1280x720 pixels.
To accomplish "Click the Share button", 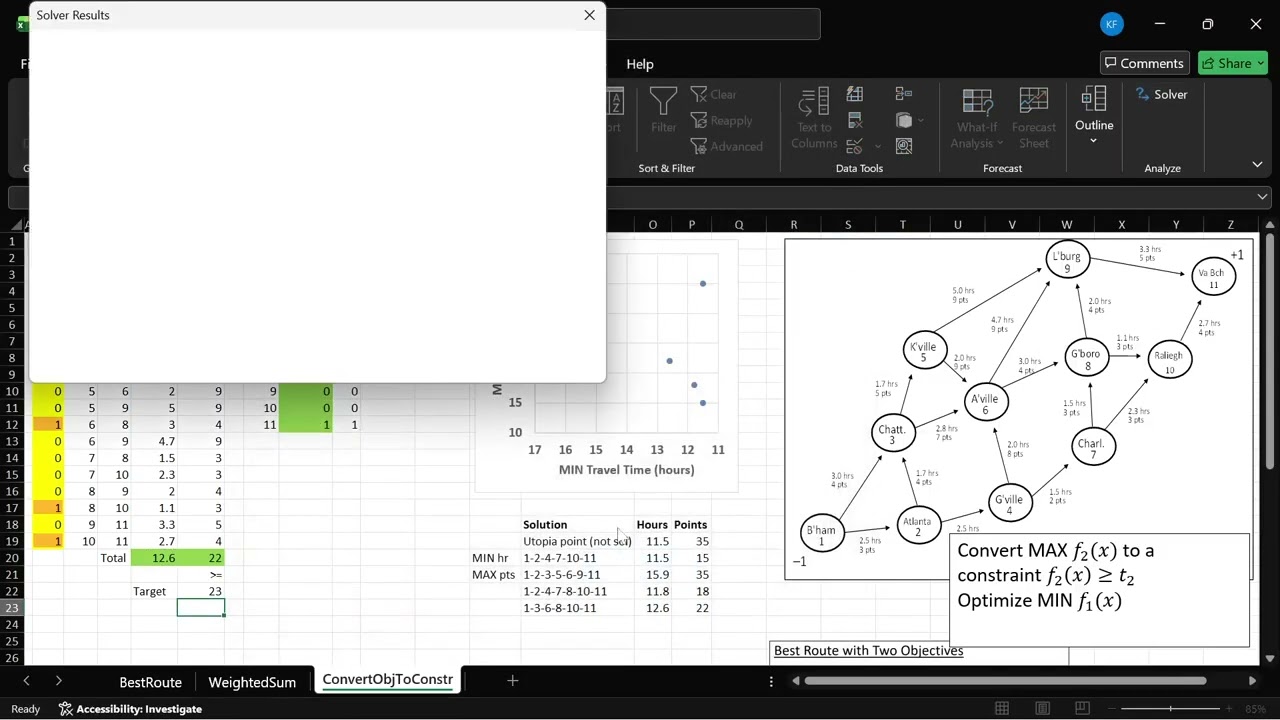I will (1233, 63).
